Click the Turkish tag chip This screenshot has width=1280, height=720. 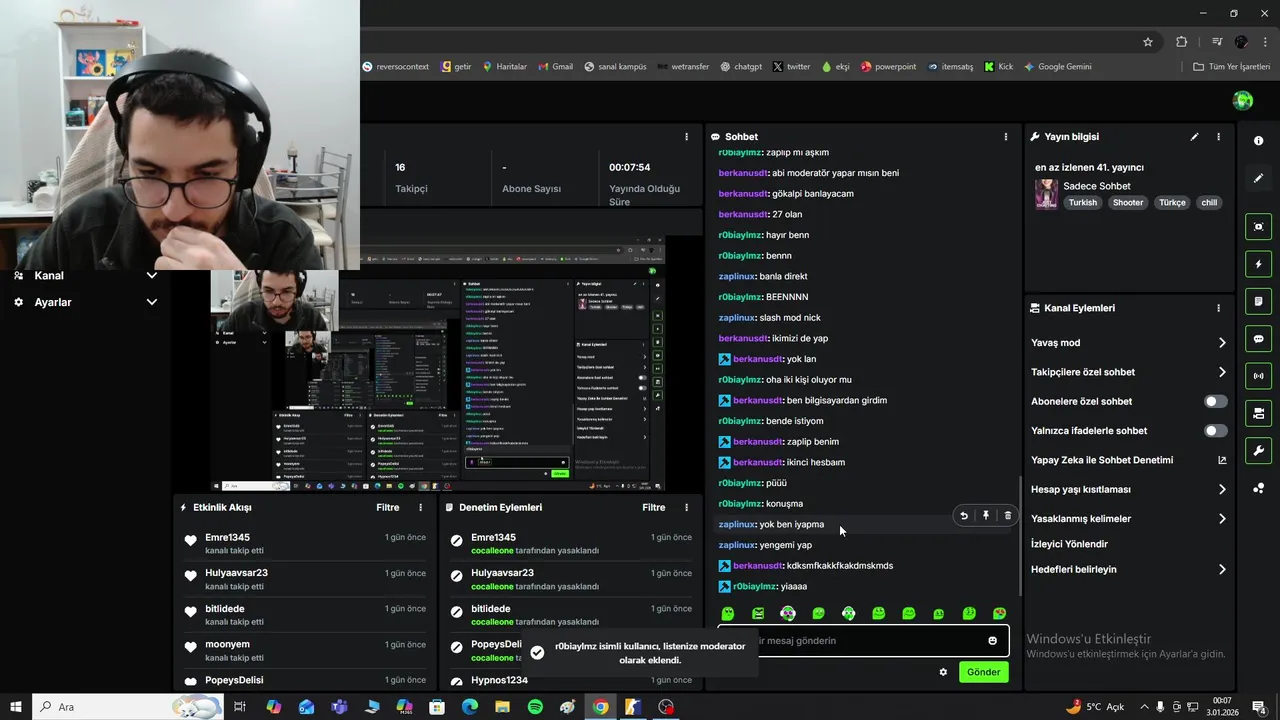click(x=1082, y=202)
